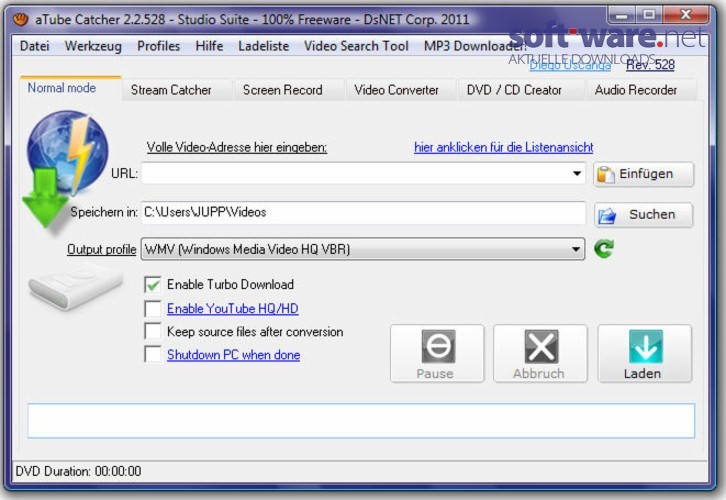Viewport: 726px width, 500px height.
Task: Click the Pause button
Action: 437,353
